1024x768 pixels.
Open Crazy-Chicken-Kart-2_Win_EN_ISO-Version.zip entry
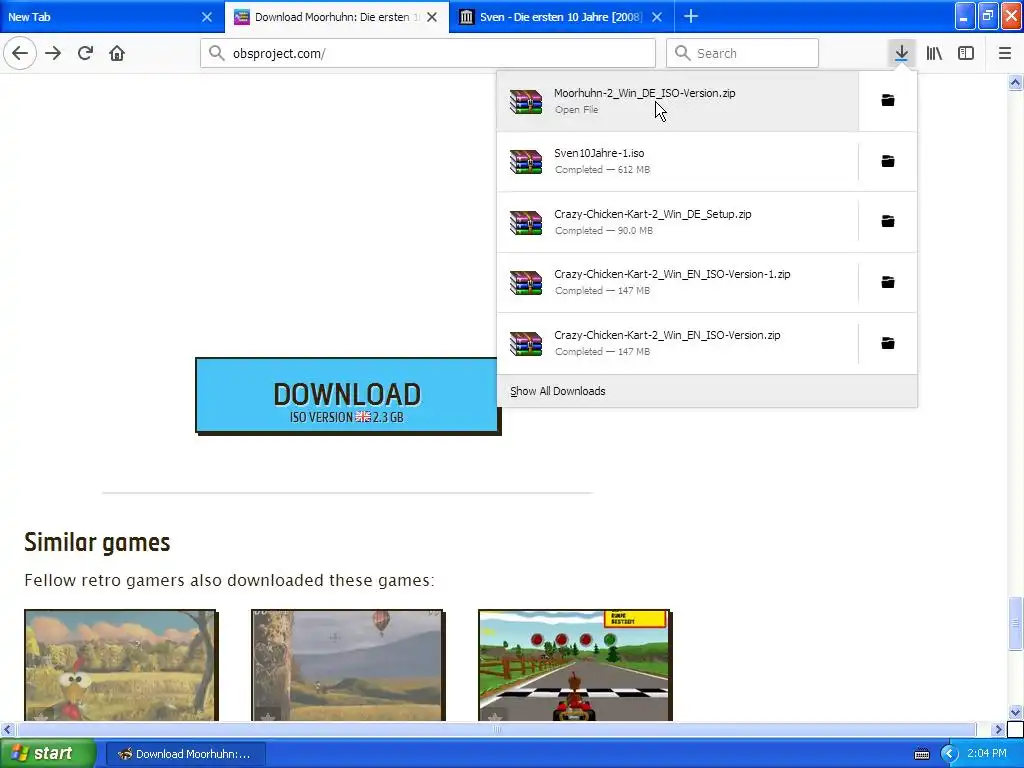[677, 343]
